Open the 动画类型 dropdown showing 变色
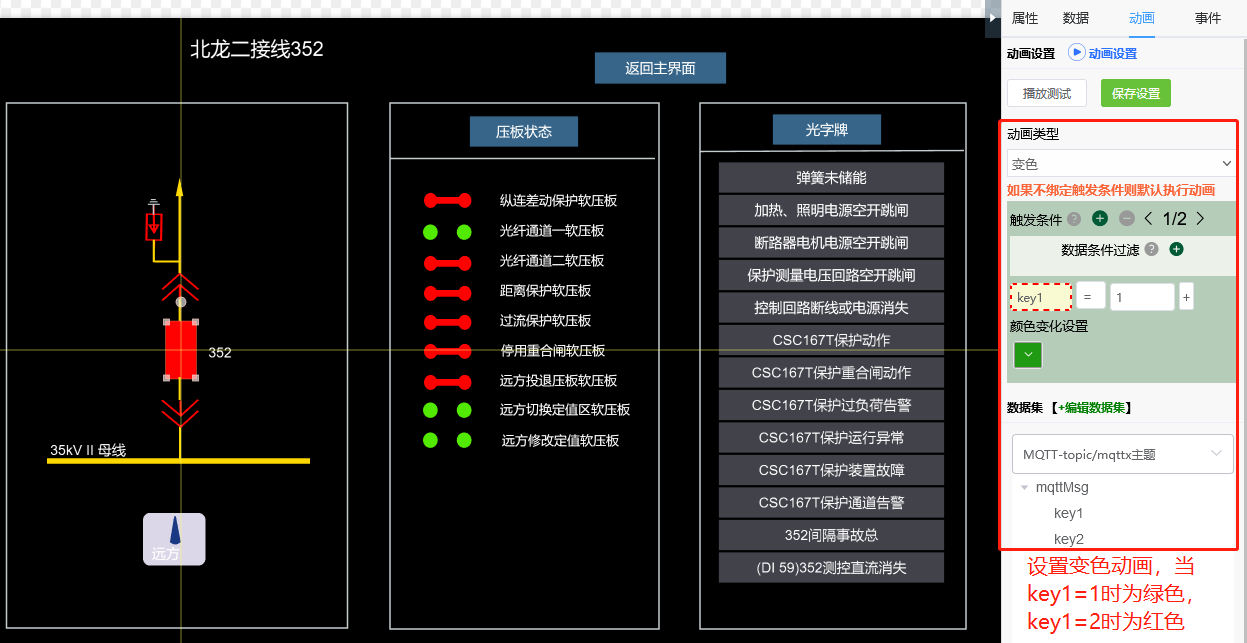 click(1120, 163)
